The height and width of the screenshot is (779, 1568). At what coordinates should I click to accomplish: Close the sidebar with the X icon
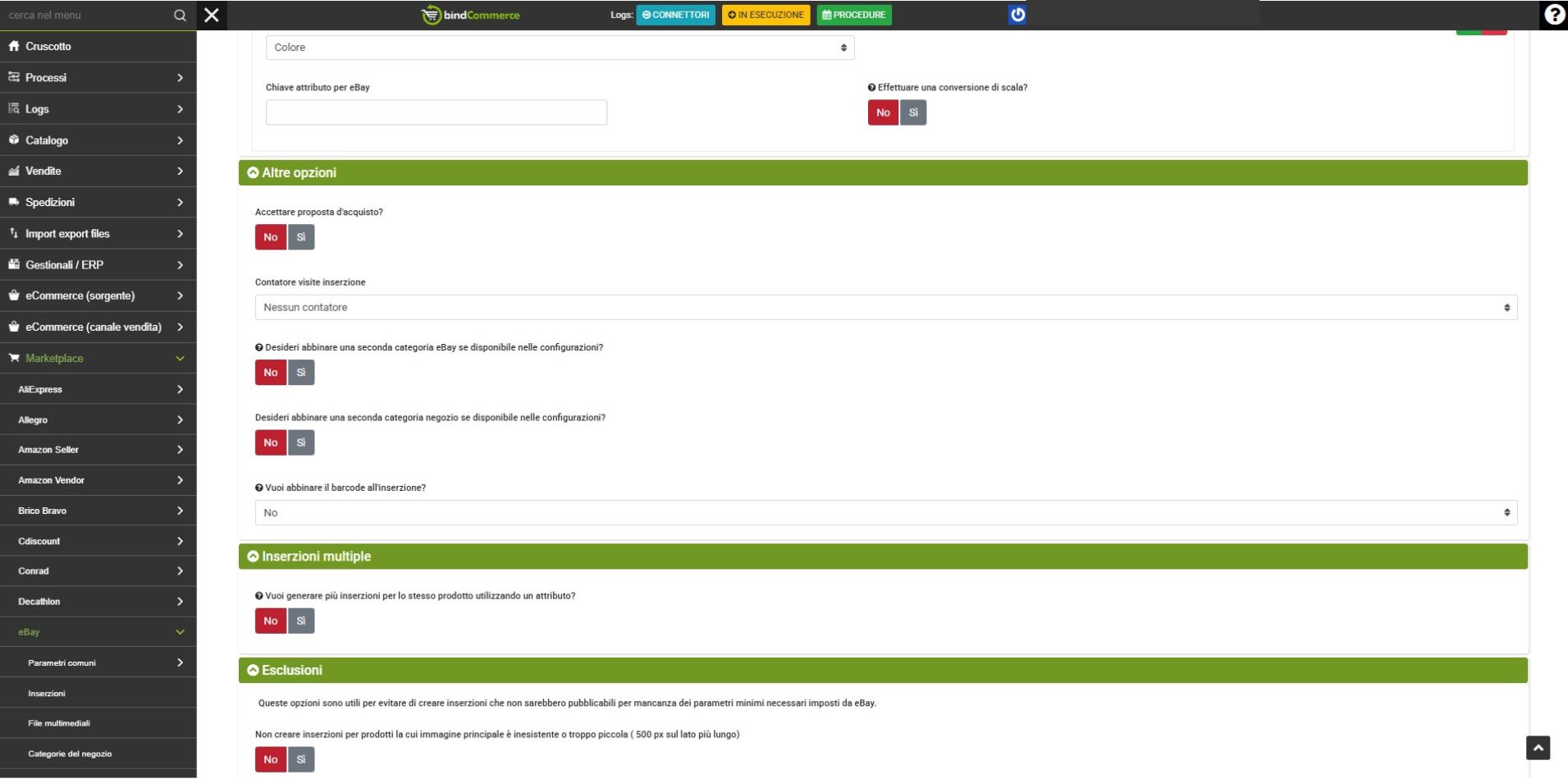pos(212,15)
